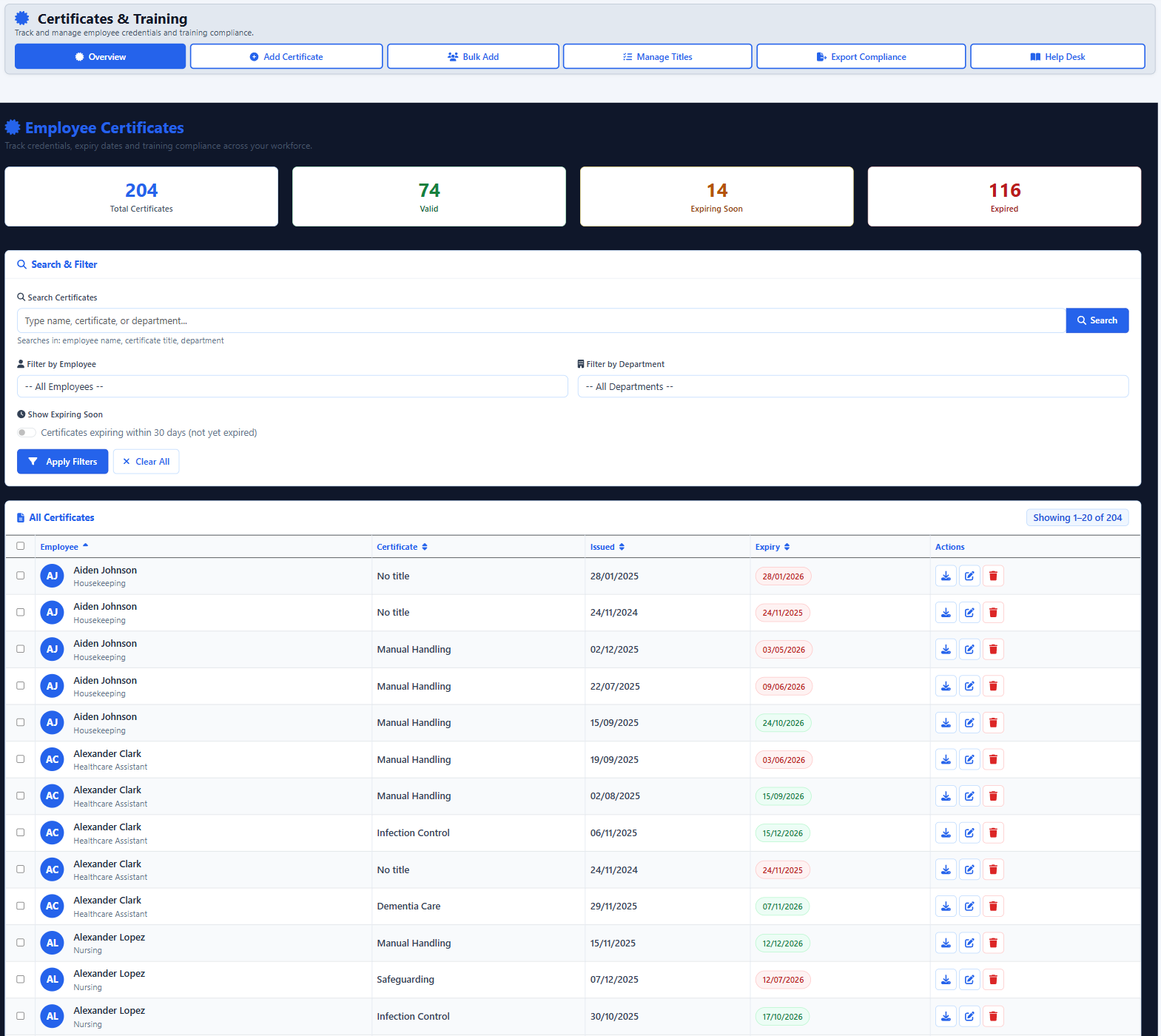Viewport: 1161px width, 1036px height.
Task: Open the Manage Titles tab
Action: tap(657, 56)
